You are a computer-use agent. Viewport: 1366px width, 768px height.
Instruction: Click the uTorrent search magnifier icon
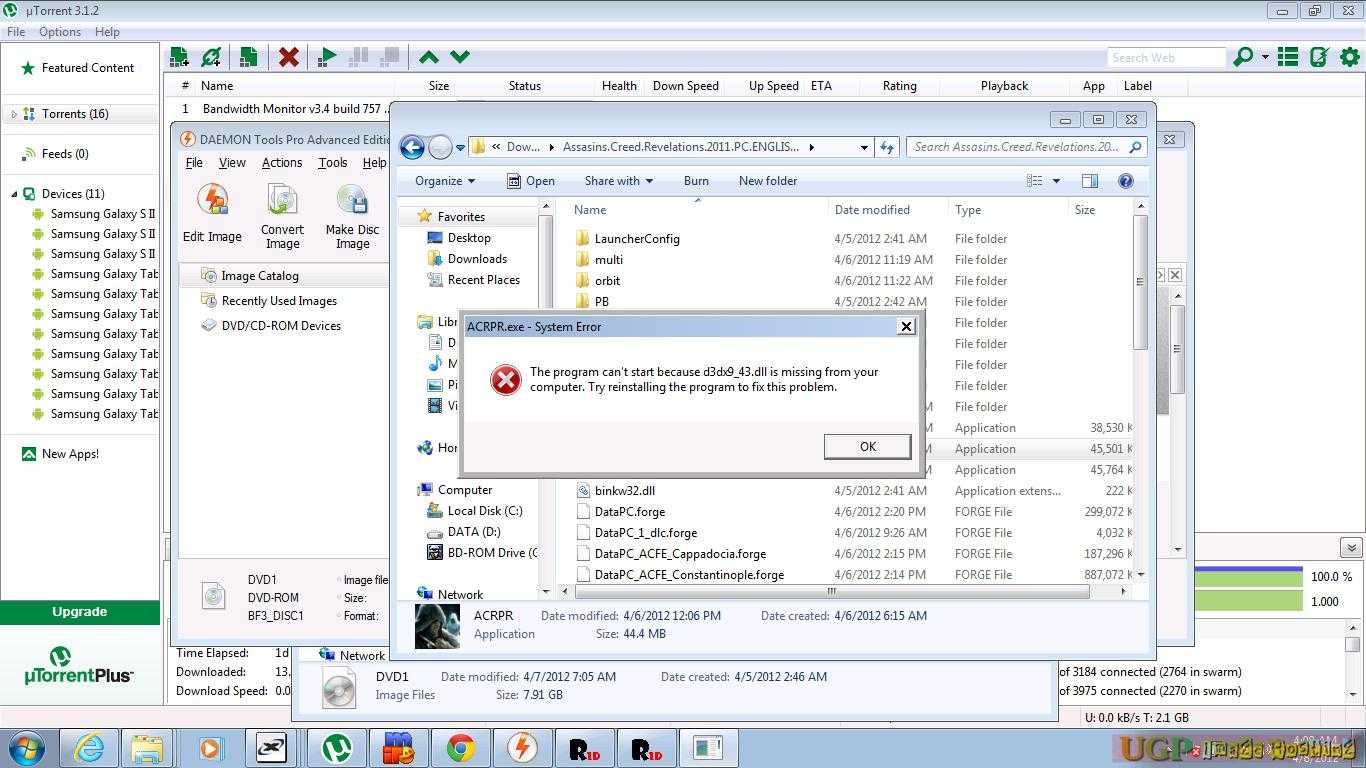tap(1243, 57)
